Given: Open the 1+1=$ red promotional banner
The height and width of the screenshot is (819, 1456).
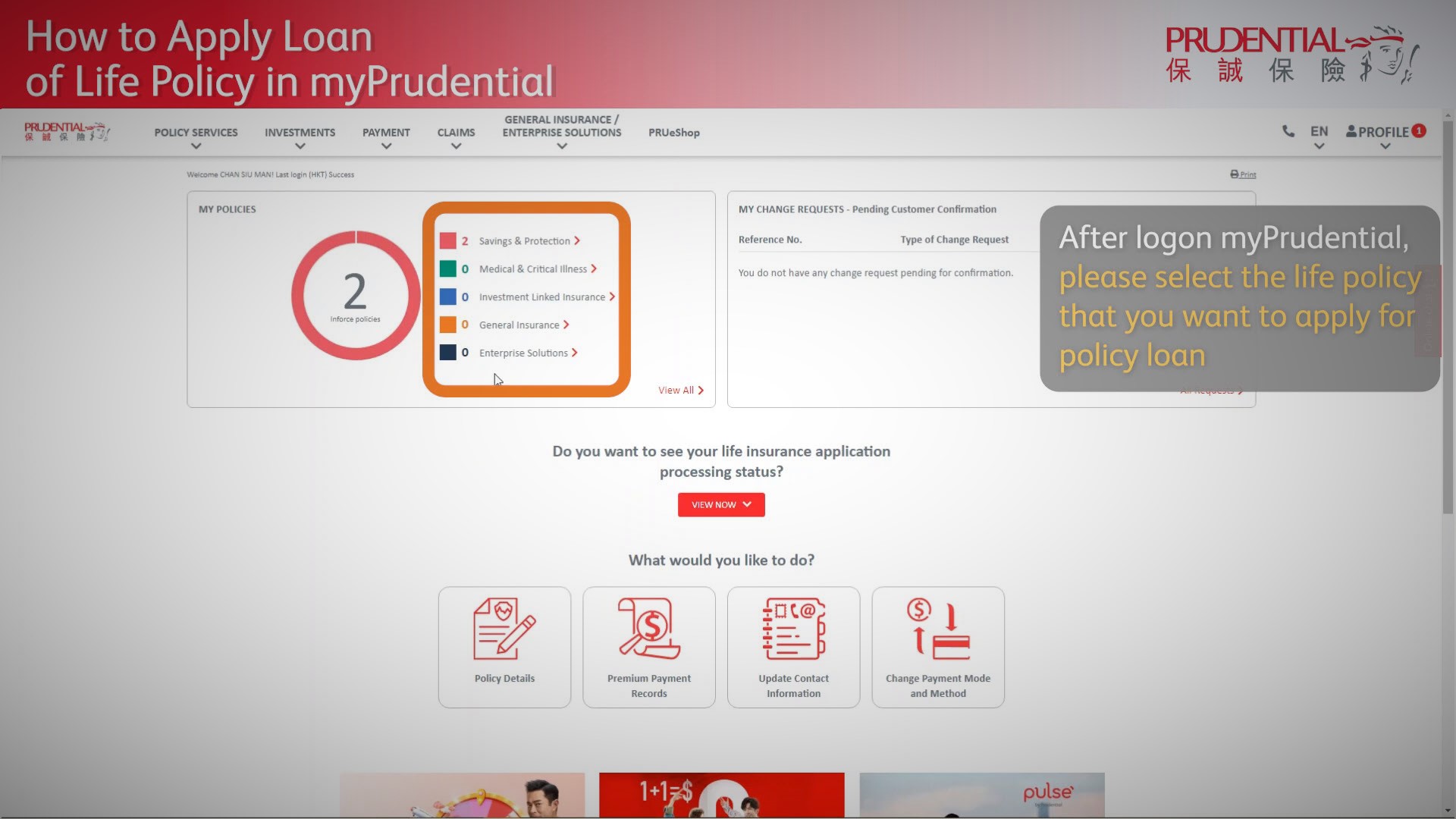Looking at the screenshot, I should [x=721, y=795].
